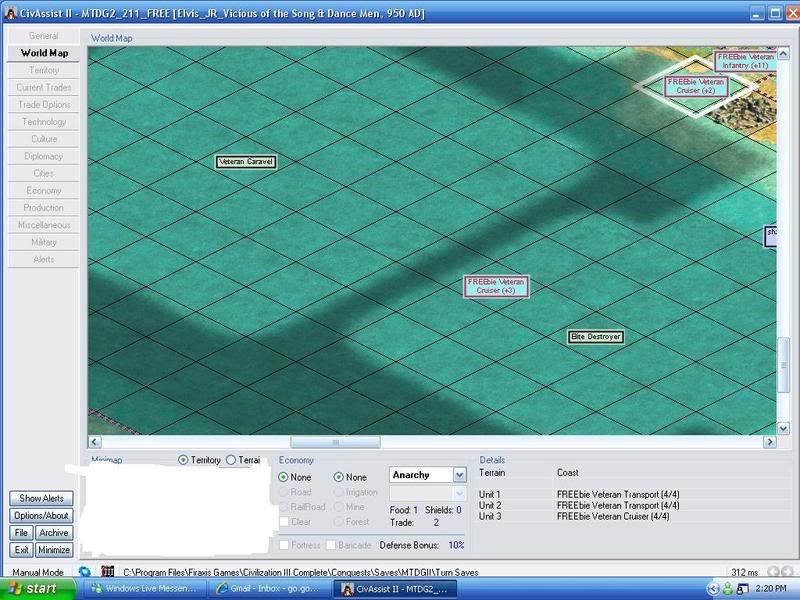Click the saves folder path in the status bar
The height and width of the screenshot is (600, 800).
tap(301, 572)
